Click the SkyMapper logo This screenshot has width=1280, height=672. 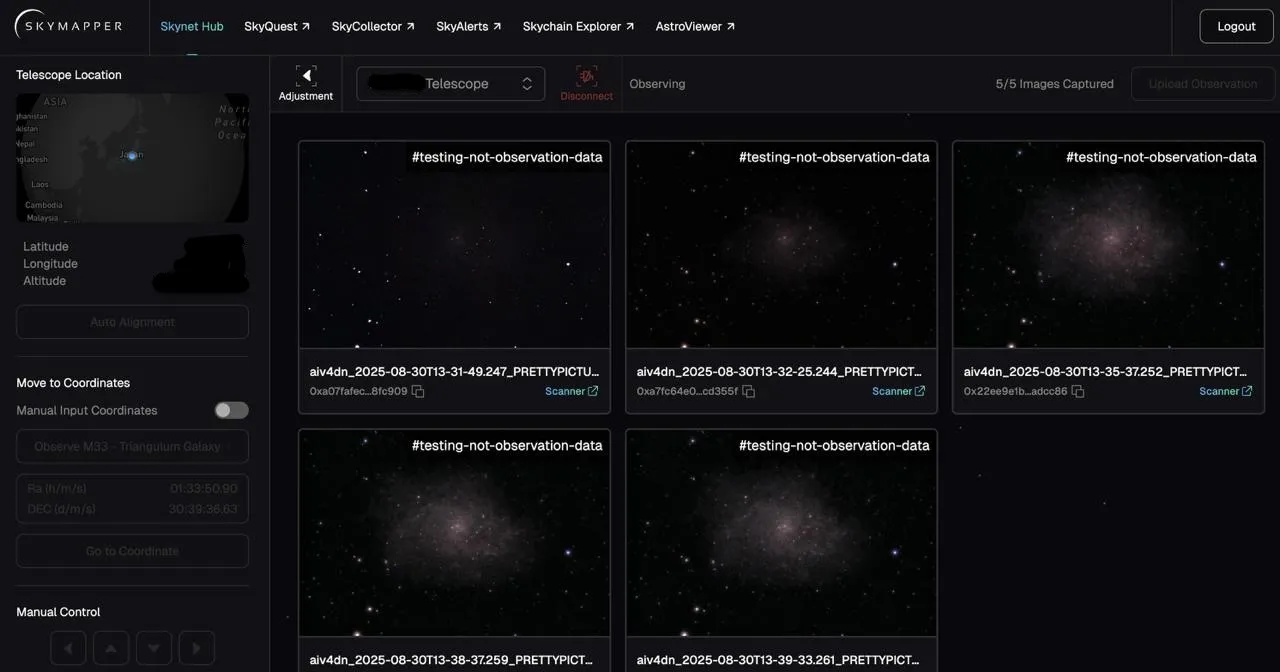coord(68,25)
